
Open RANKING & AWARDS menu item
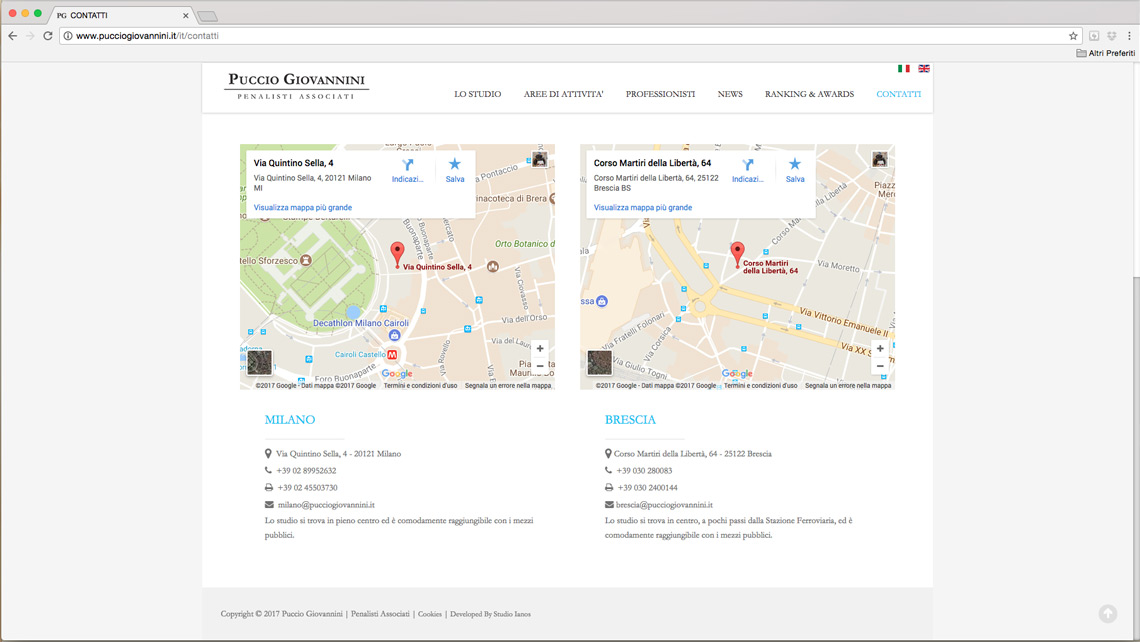click(809, 94)
